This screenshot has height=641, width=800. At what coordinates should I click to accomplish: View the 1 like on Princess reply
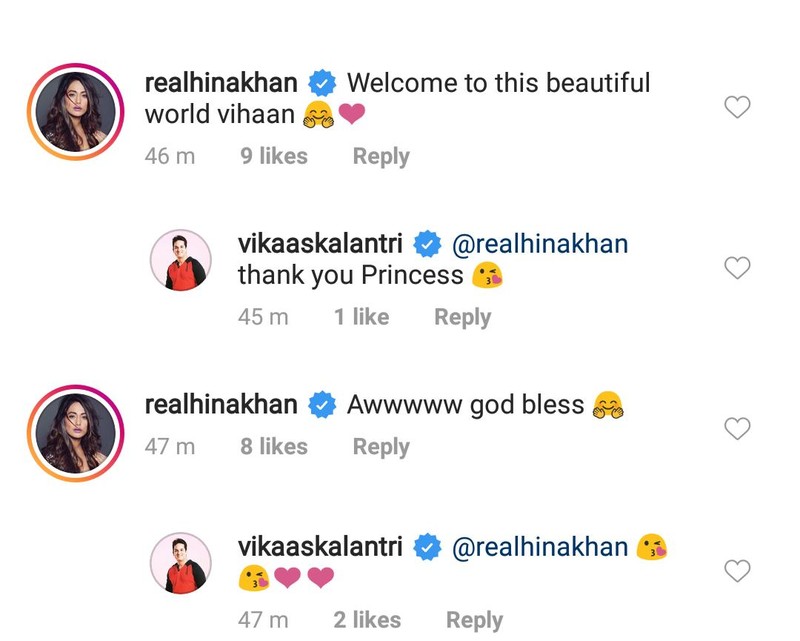pos(361,317)
